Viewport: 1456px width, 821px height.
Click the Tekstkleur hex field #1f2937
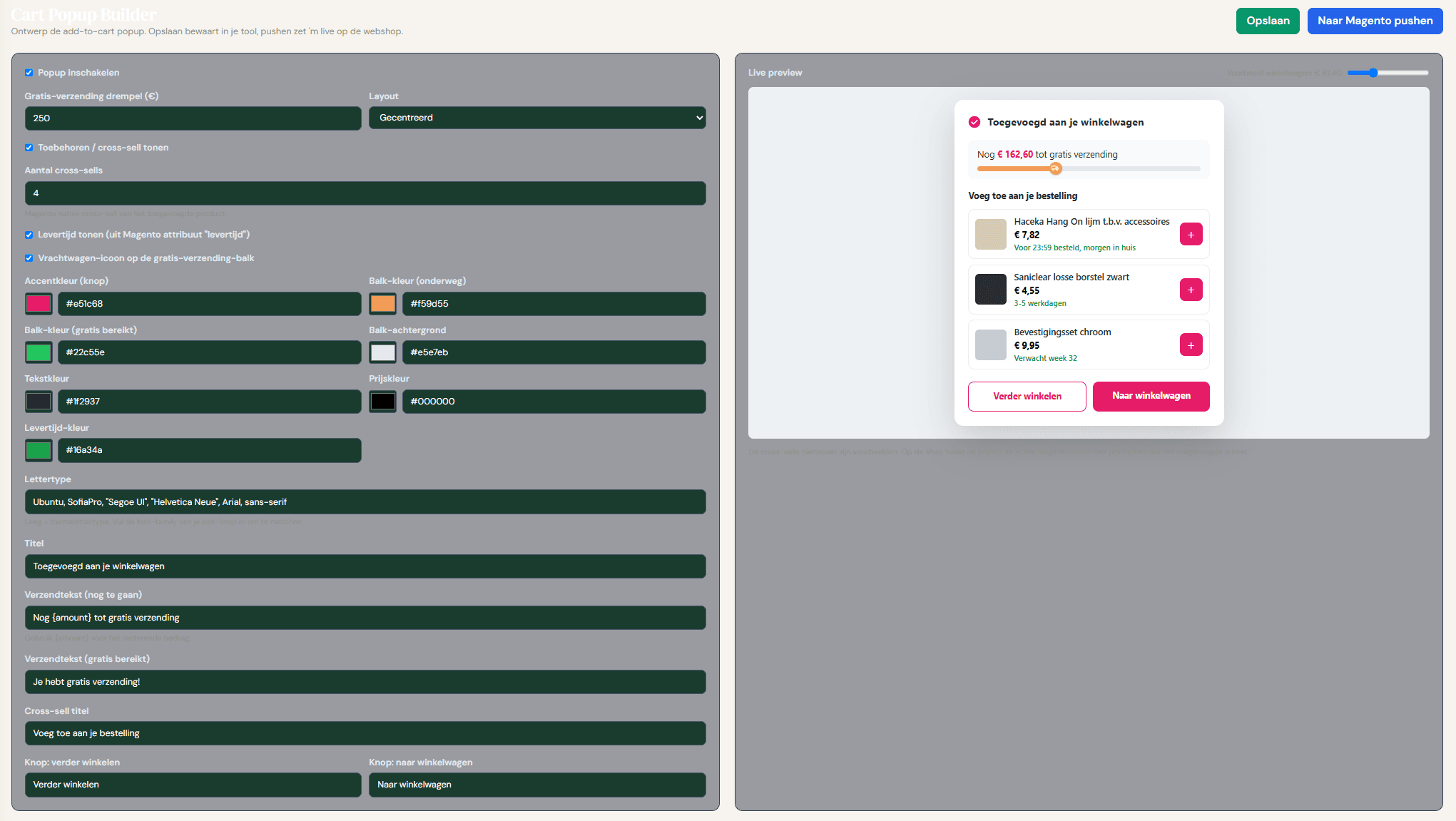click(209, 402)
